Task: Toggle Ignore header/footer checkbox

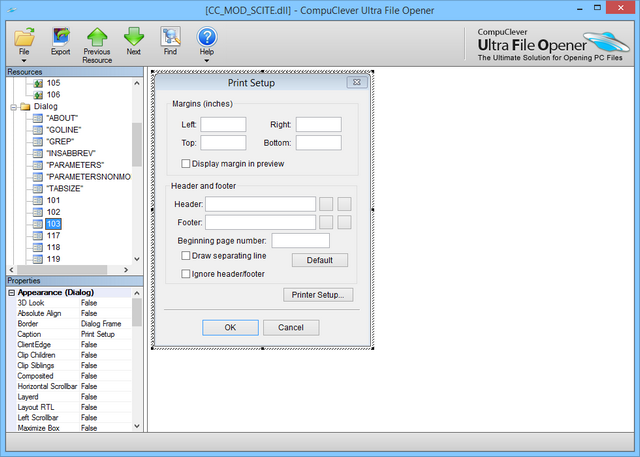Action: coord(186,273)
